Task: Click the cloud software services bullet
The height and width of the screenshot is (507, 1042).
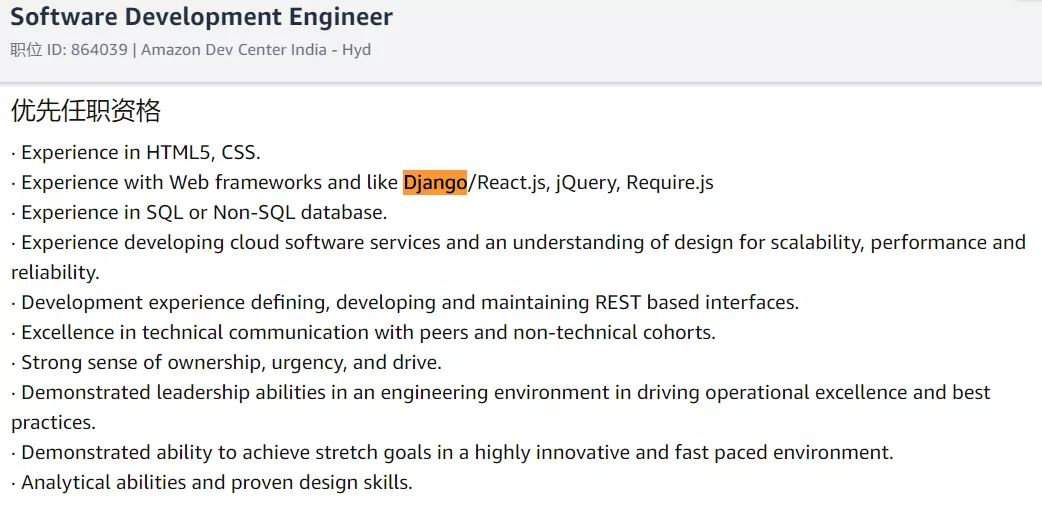Action: pos(518,257)
